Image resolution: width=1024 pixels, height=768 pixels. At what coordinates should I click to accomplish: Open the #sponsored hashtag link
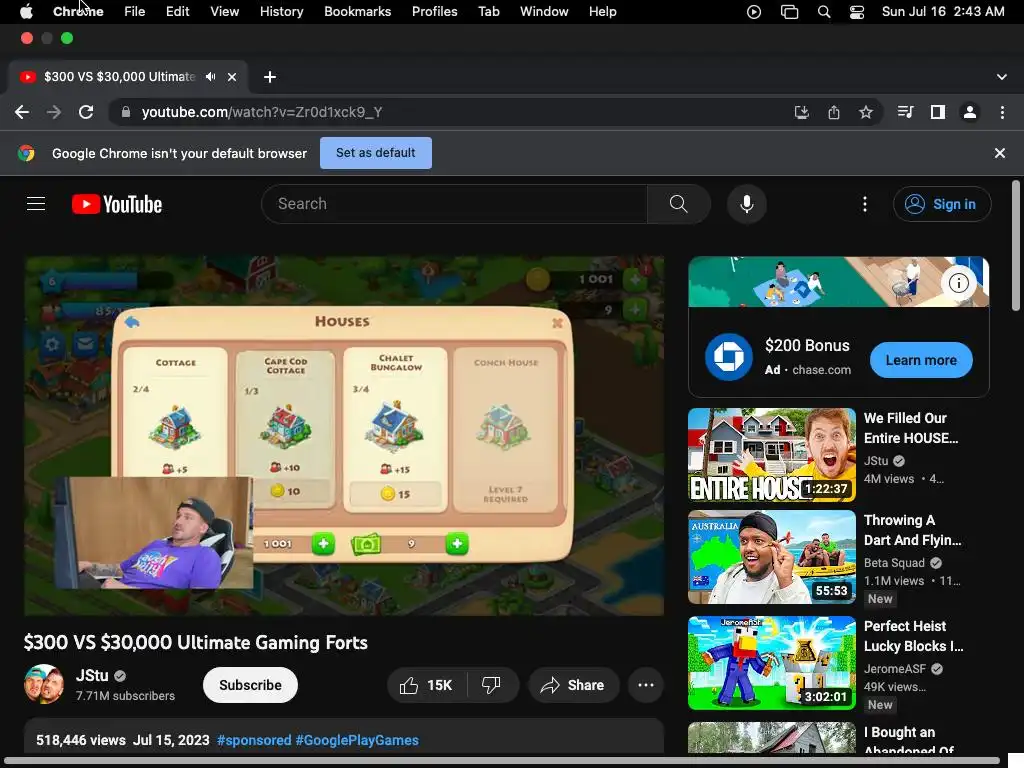pos(253,740)
